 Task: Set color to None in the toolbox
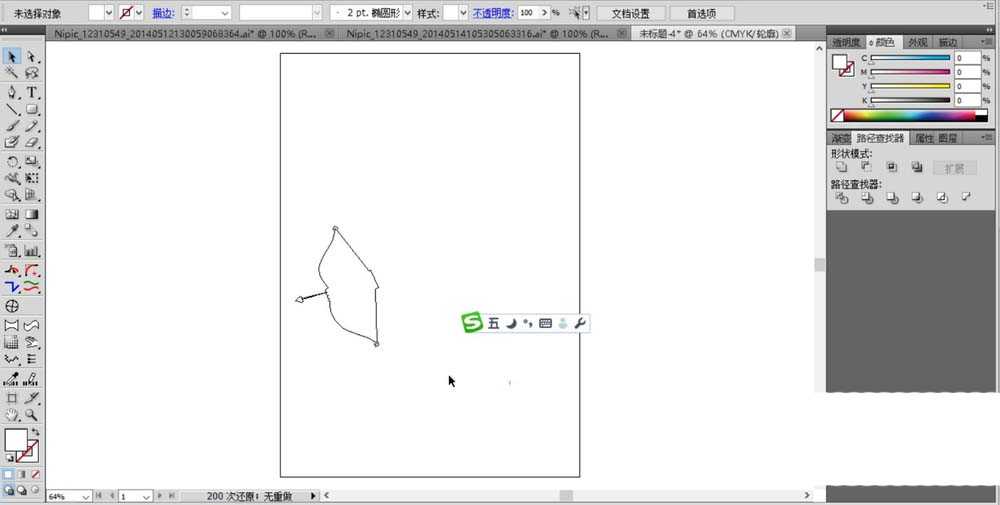(x=36, y=474)
